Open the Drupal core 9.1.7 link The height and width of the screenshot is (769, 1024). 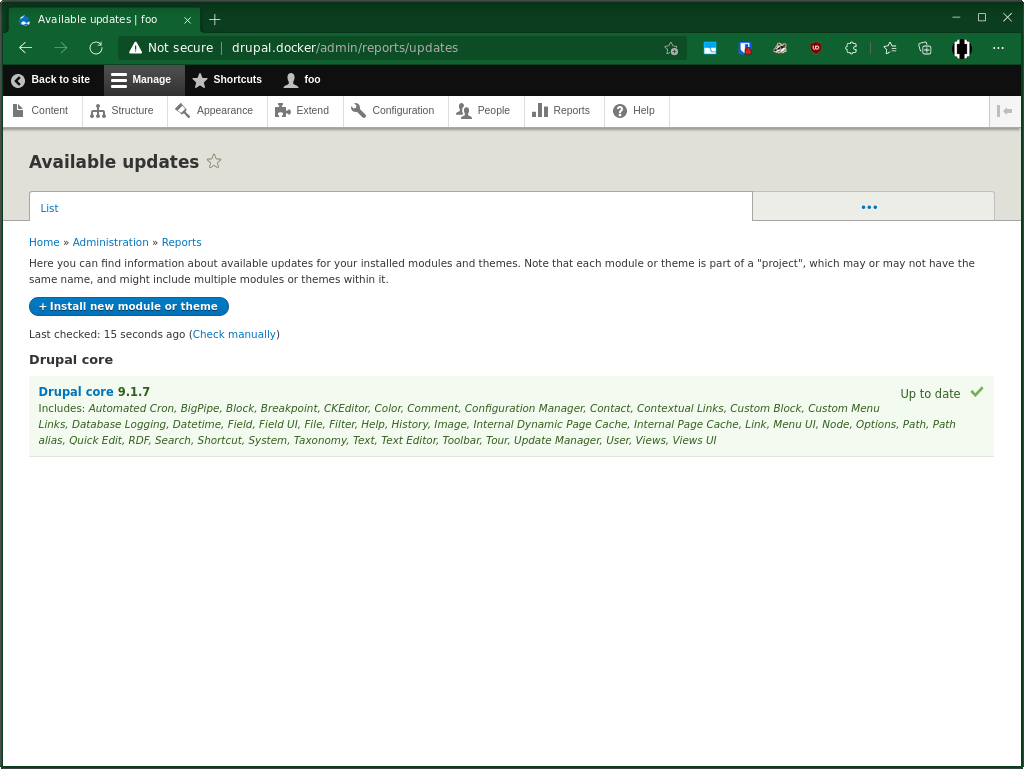point(75,391)
